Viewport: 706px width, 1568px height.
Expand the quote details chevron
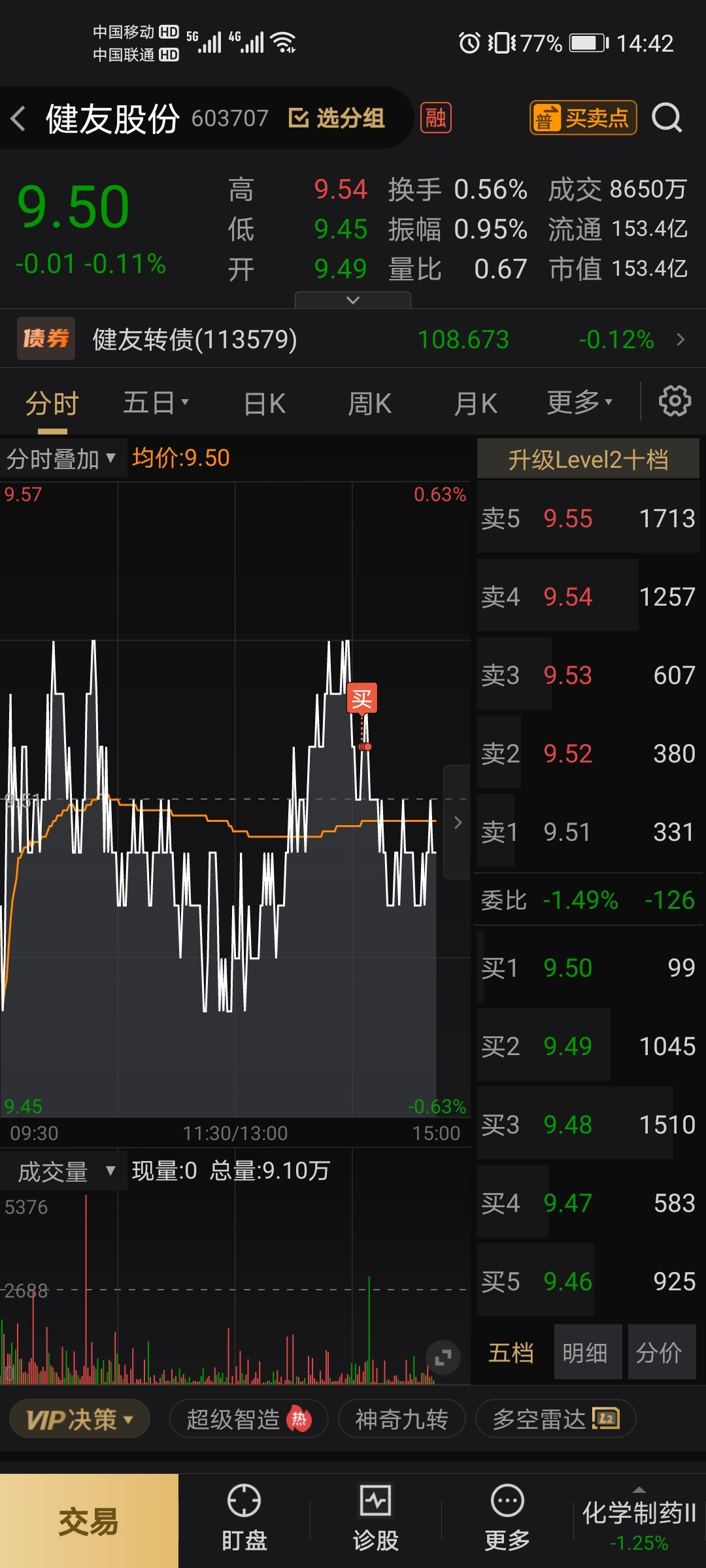point(353,300)
